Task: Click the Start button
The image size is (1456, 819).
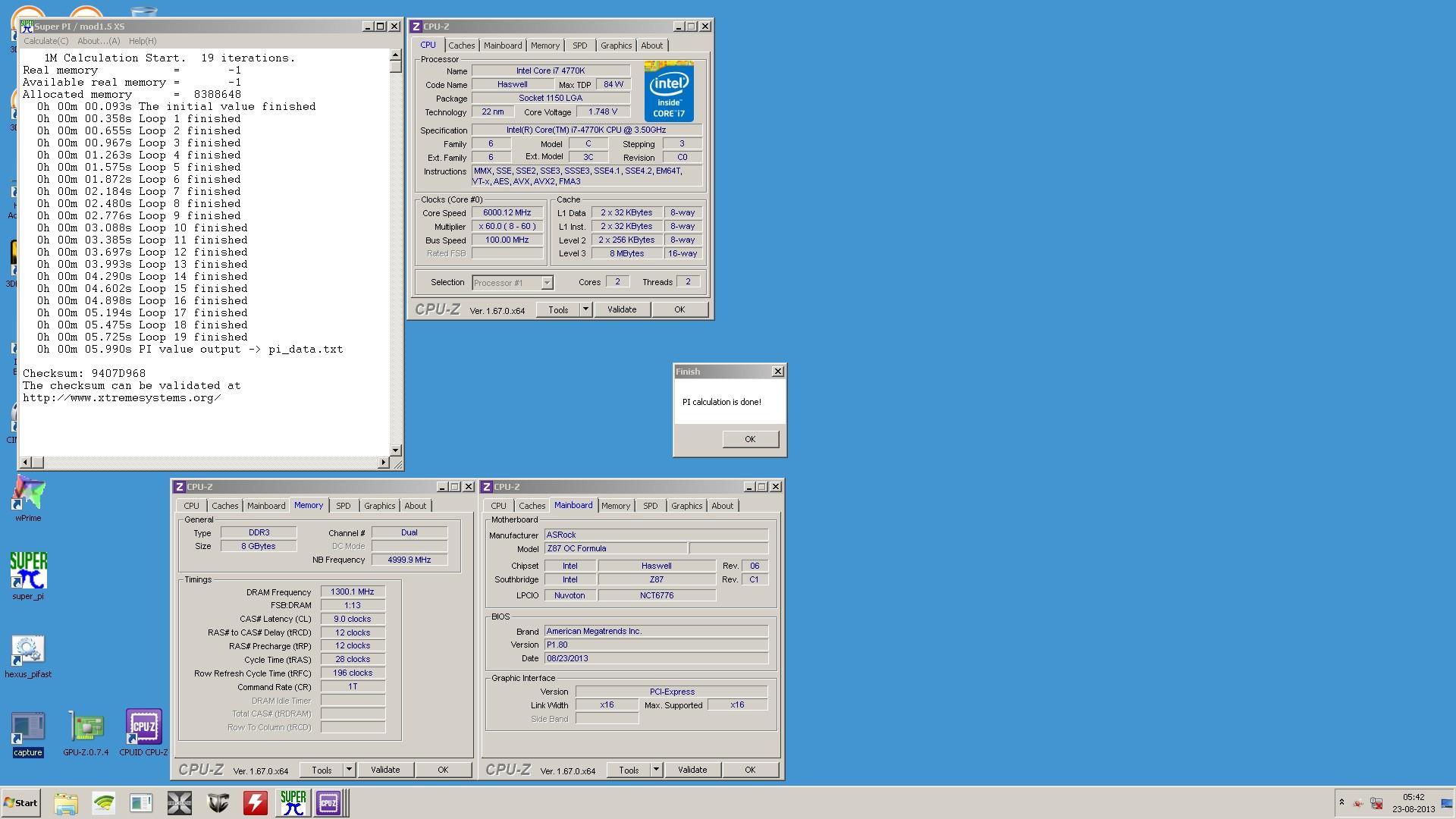Action: tap(20, 803)
